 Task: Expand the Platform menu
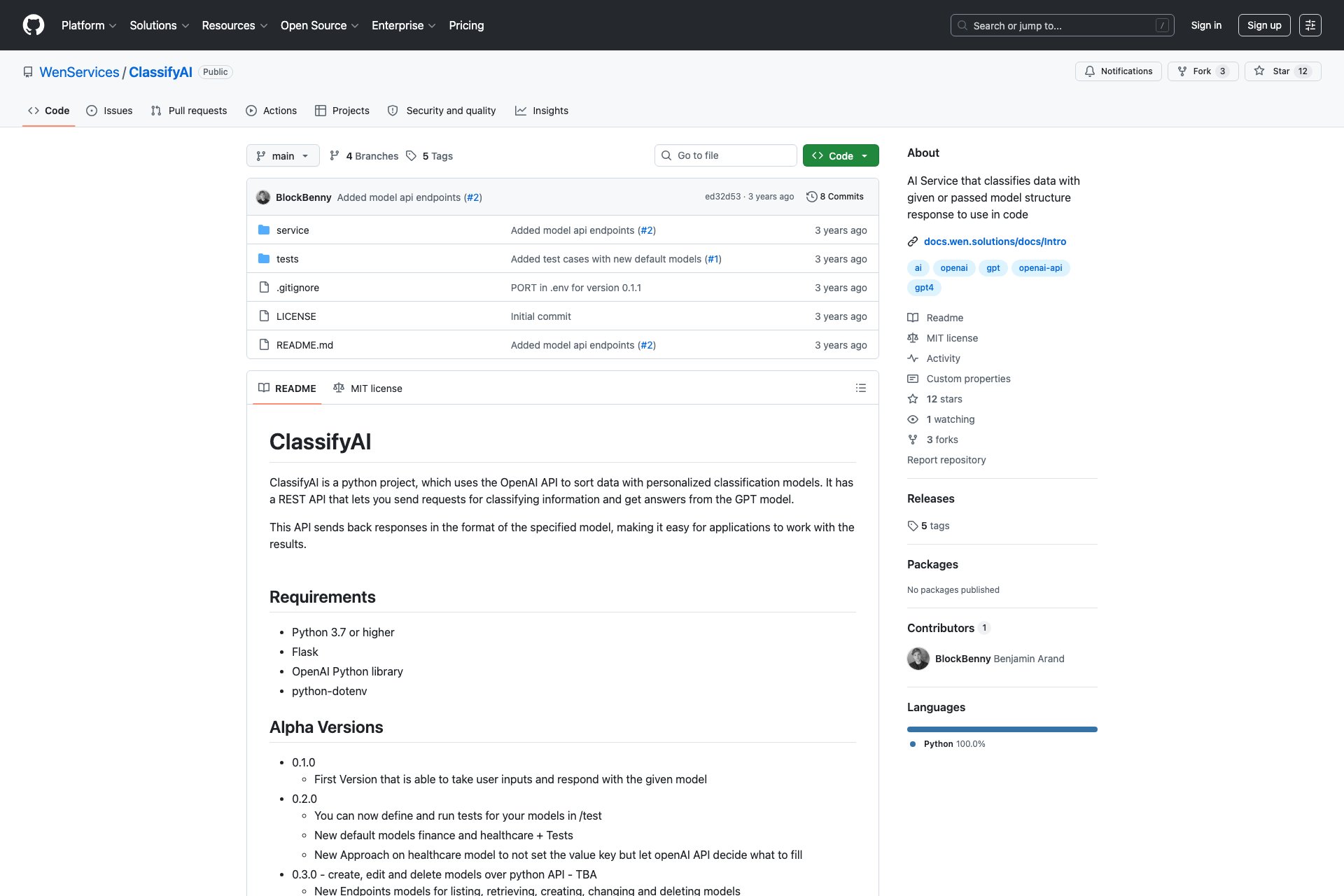(88, 25)
